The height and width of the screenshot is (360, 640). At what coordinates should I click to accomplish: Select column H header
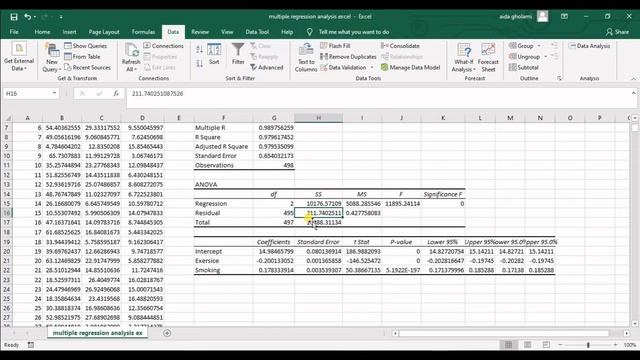click(318, 118)
